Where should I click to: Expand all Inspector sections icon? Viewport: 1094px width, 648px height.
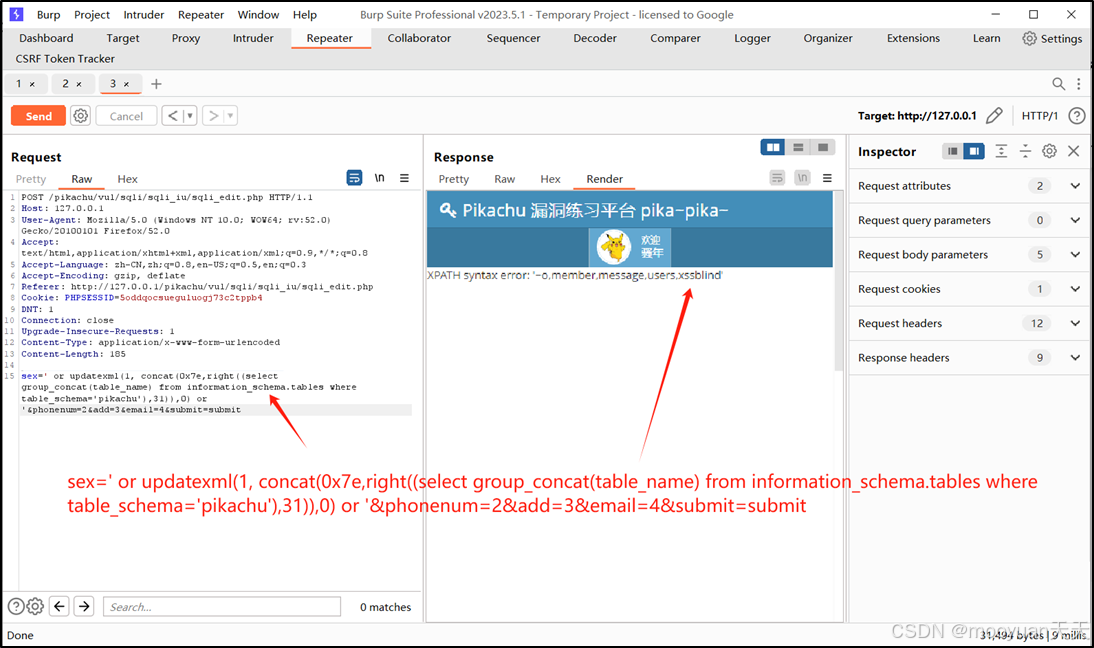tap(1001, 151)
